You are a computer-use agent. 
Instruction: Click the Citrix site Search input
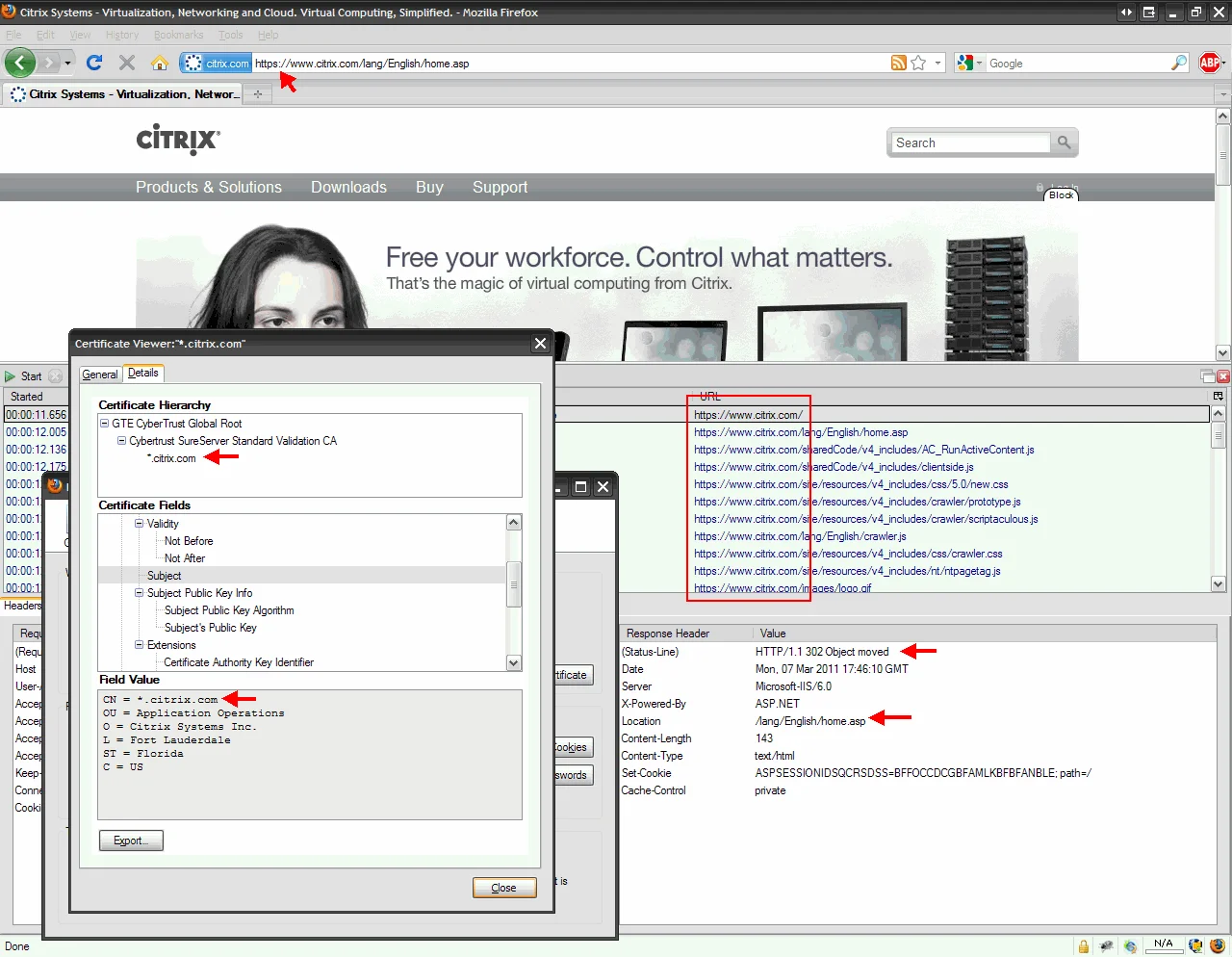click(970, 142)
